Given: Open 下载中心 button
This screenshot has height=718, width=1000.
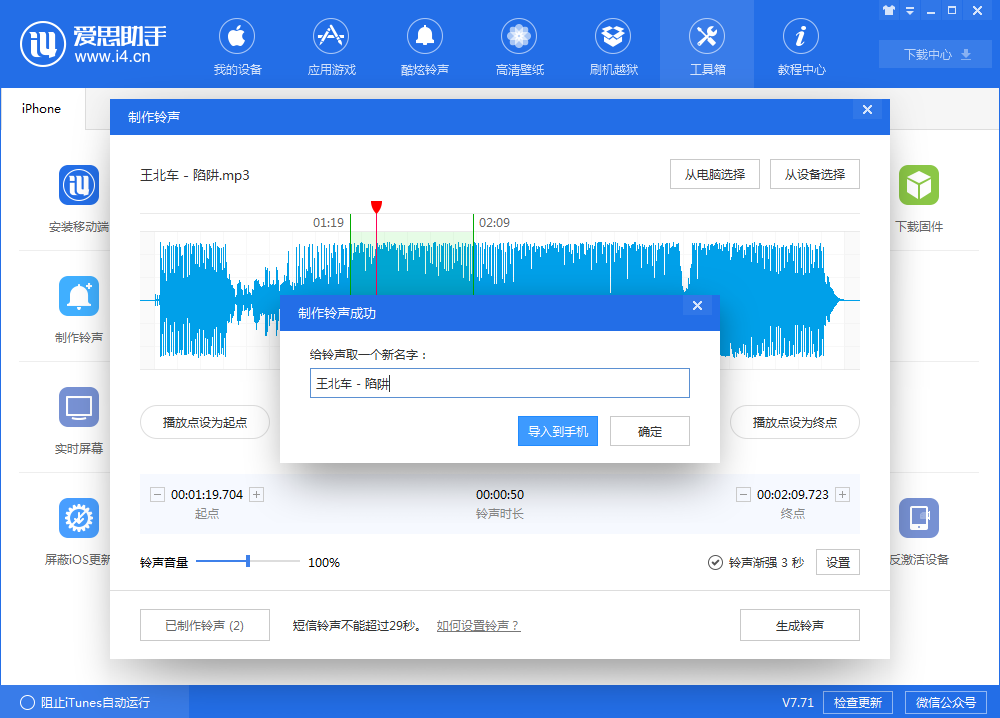Looking at the screenshot, I should point(936,54).
